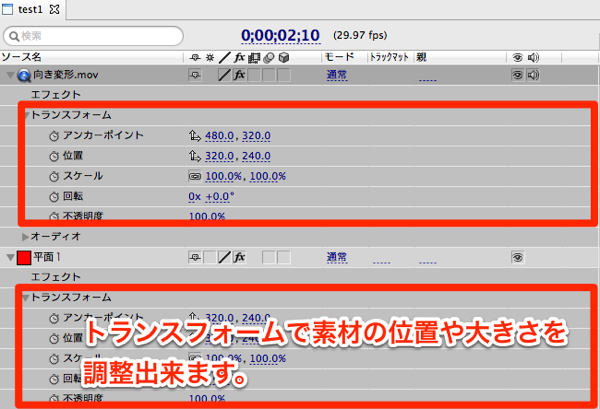Screen dimensions: 600x409
Task: Toggle 位置 stopwatch for 向き変形.mov
Action: [x=54, y=156]
